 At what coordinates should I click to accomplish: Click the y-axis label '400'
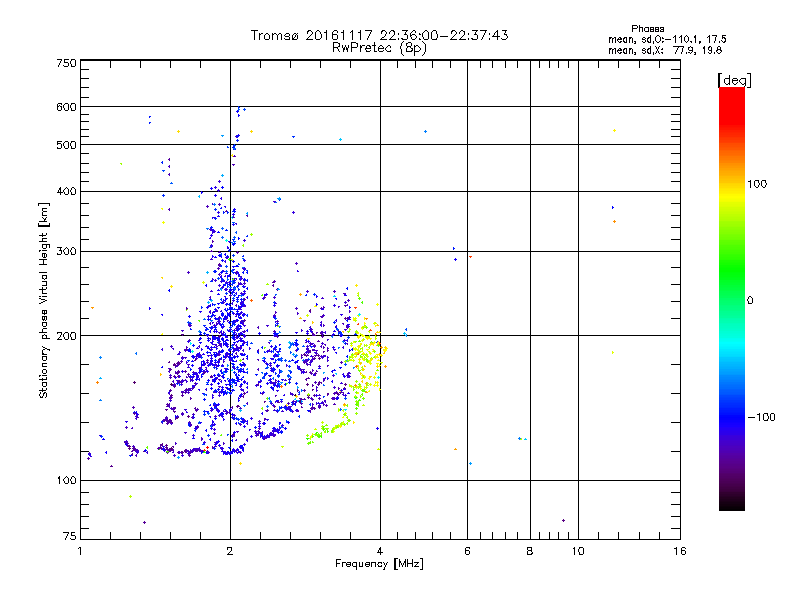tap(66, 191)
